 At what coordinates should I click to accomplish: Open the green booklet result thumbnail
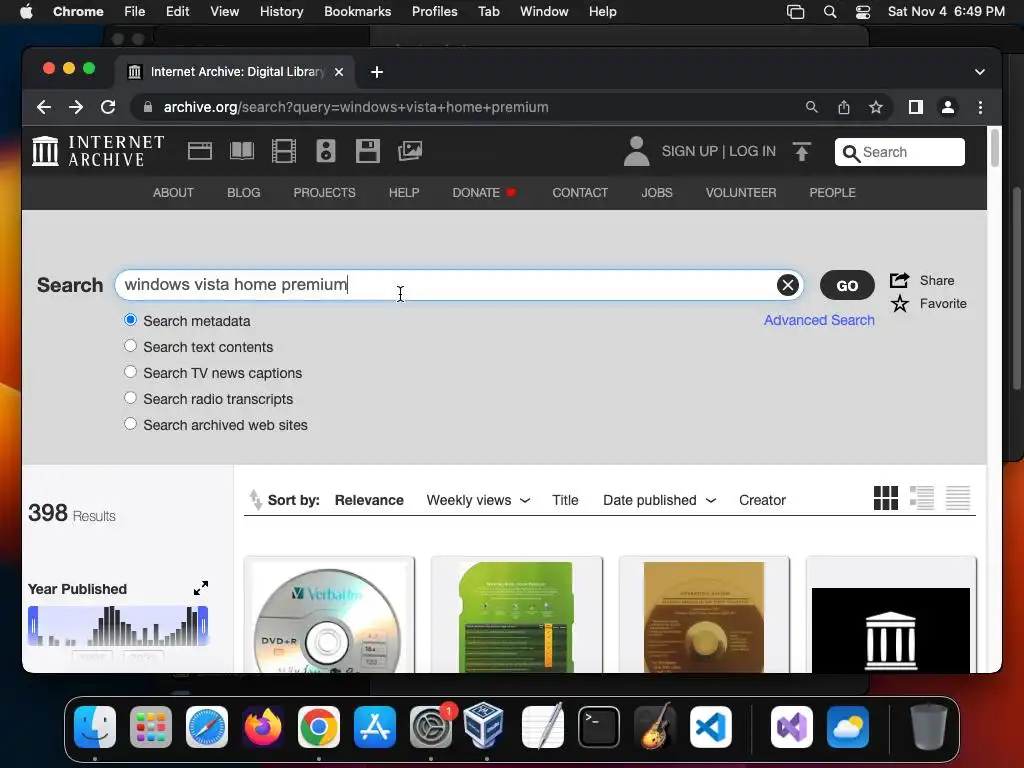pyautogui.click(x=517, y=617)
